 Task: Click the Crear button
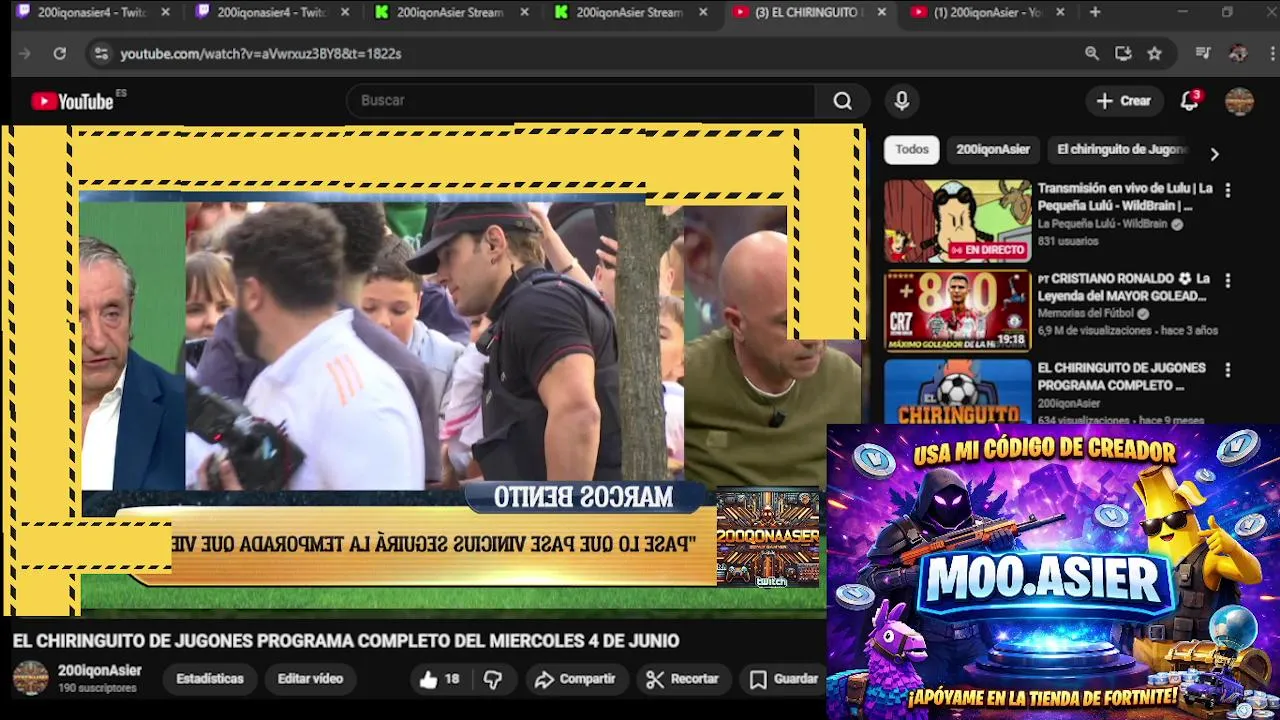(1124, 101)
